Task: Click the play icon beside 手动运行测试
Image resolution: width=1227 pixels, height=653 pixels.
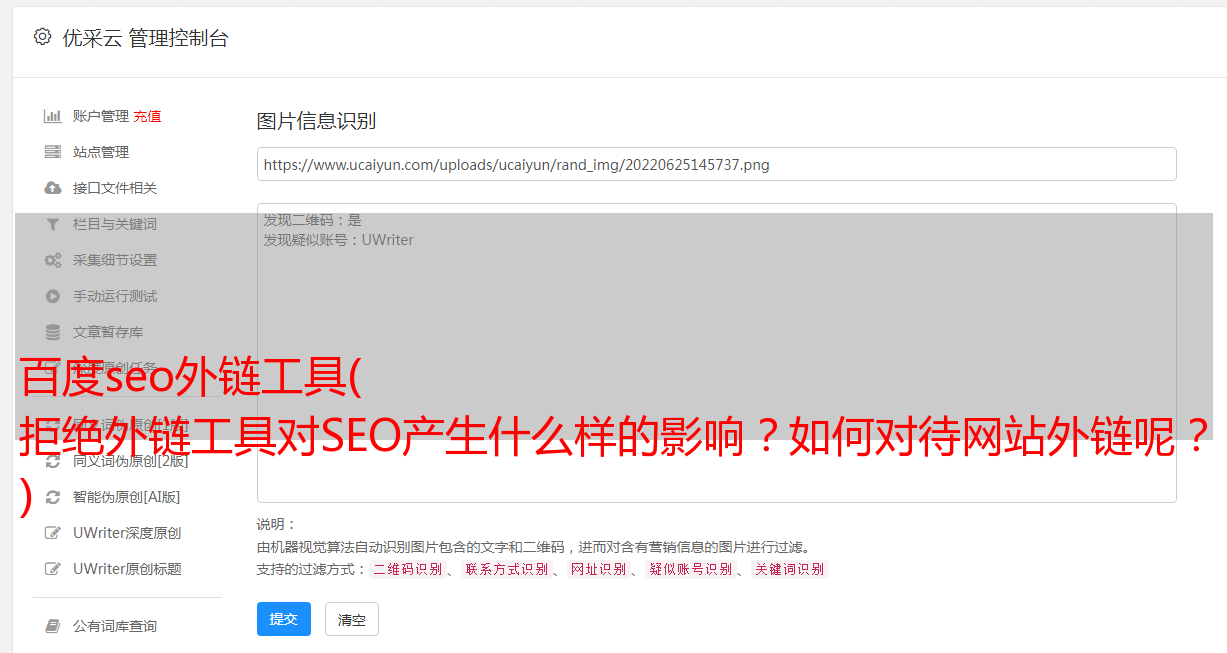Action: click(53, 296)
